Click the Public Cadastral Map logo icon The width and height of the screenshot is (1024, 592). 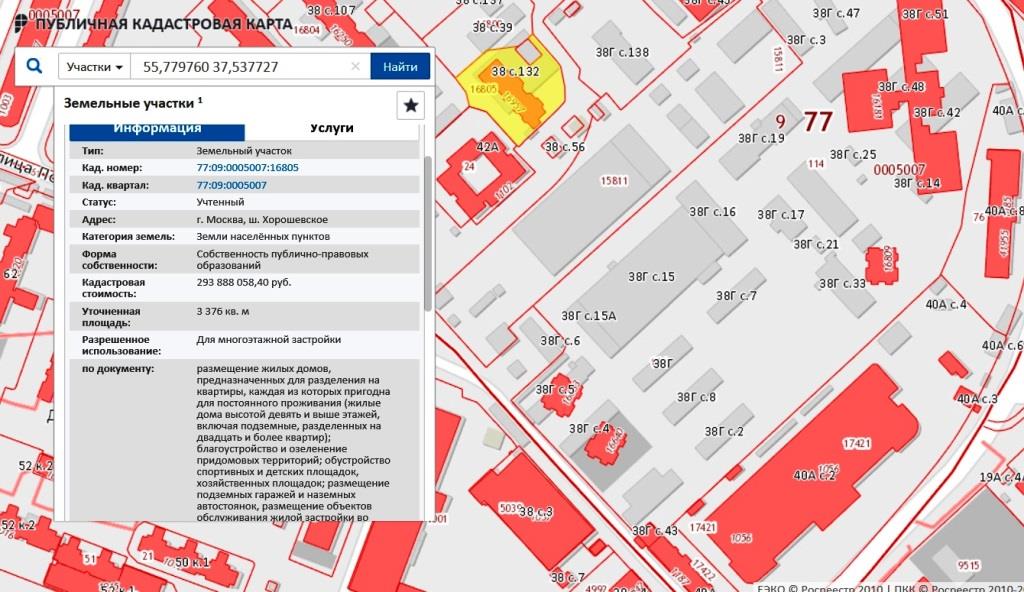pyautogui.click(x=22, y=23)
